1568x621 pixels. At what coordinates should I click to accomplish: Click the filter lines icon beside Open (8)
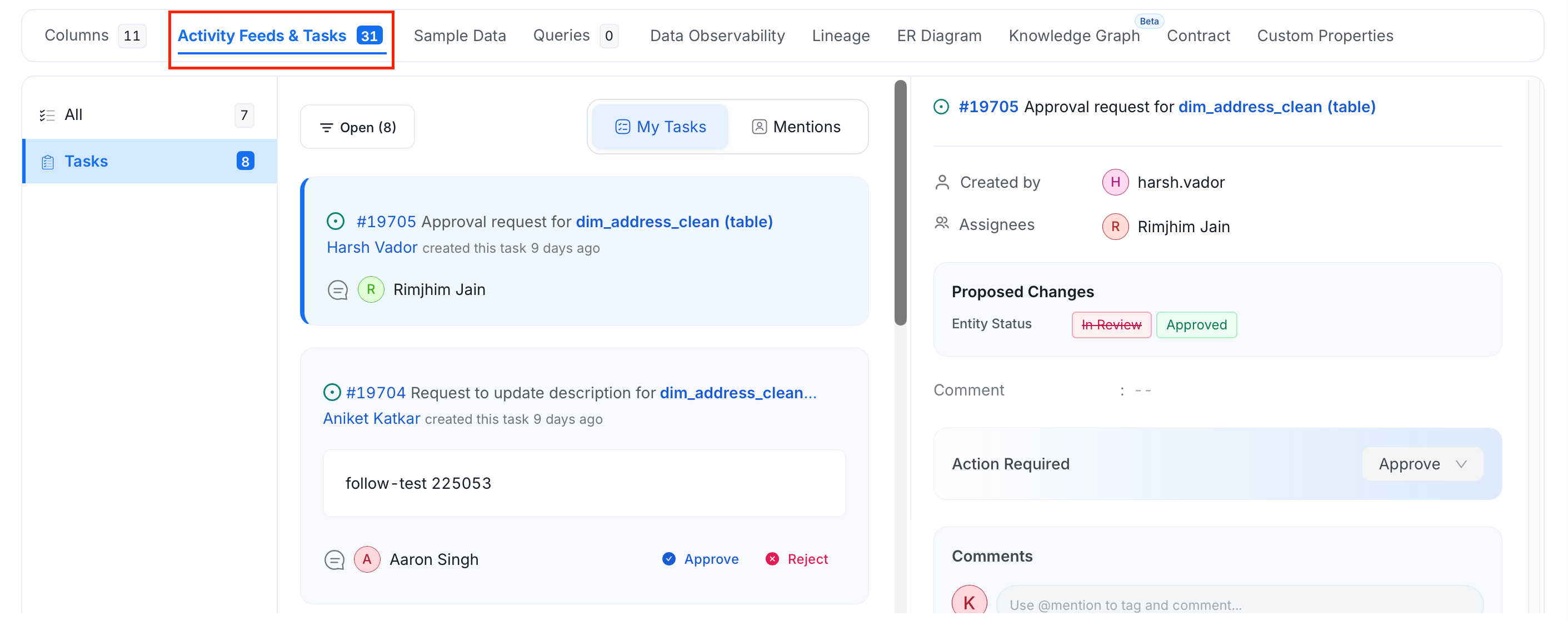coord(326,128)
